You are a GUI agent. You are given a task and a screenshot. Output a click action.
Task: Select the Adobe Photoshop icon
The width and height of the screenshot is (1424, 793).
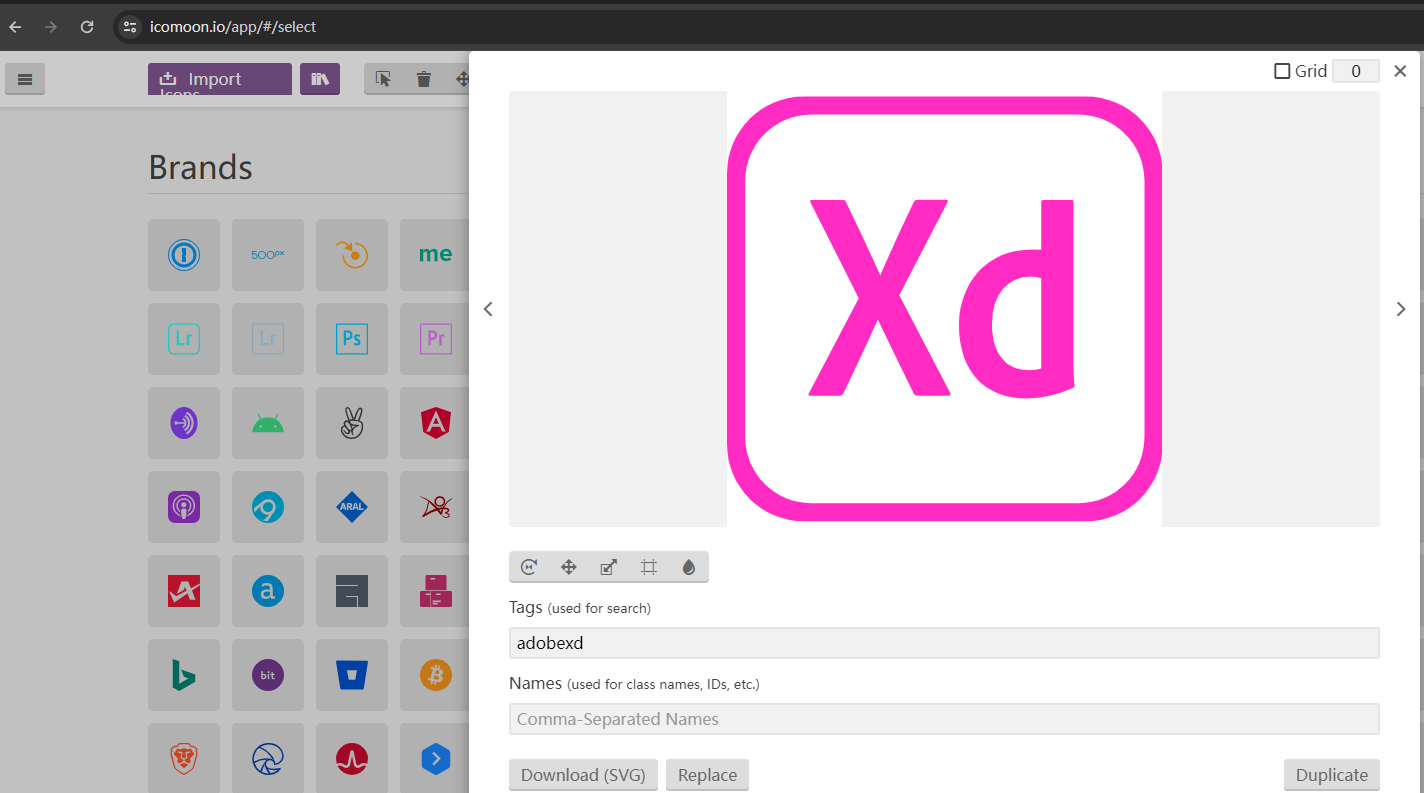tap(352, 339)
